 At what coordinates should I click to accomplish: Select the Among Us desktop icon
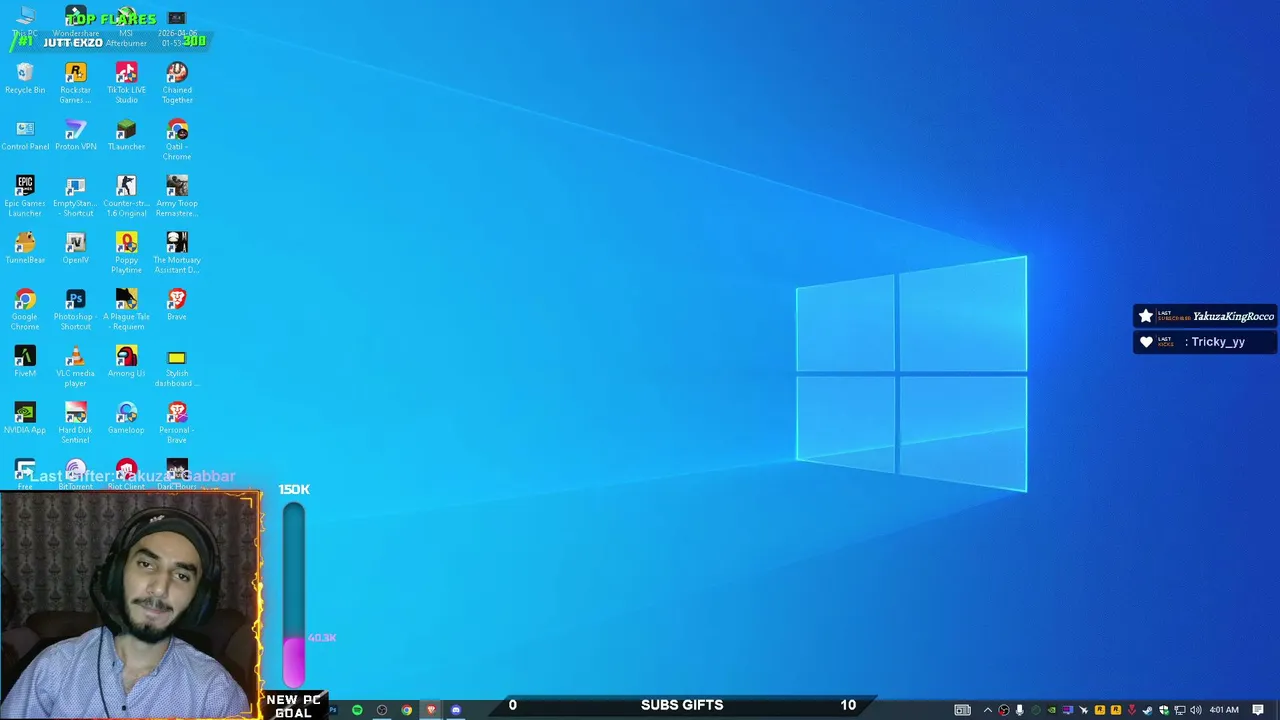coord(126,362)
